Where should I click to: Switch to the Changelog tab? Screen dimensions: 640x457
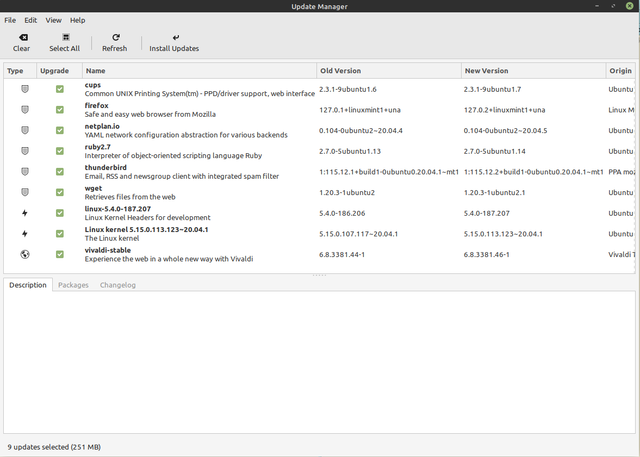pos(118,285)
